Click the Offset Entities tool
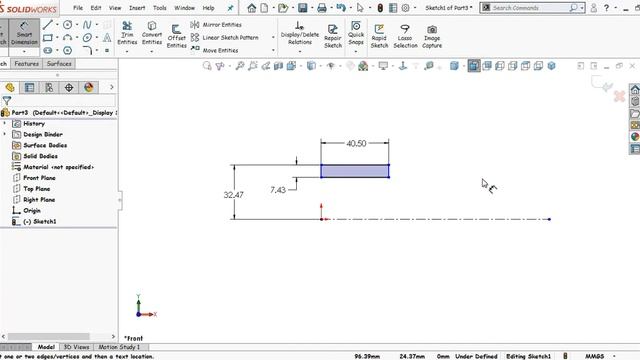Image resolution: width=640 pixels, height=360 pixels. (x=177, y=37)
